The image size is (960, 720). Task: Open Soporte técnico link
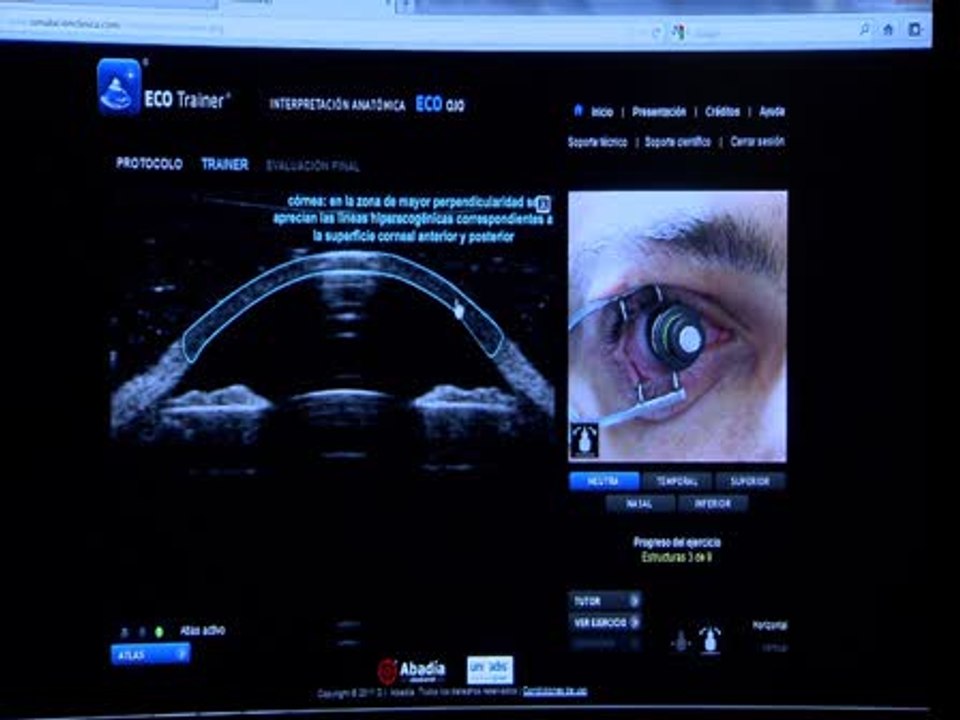(598, 142)
